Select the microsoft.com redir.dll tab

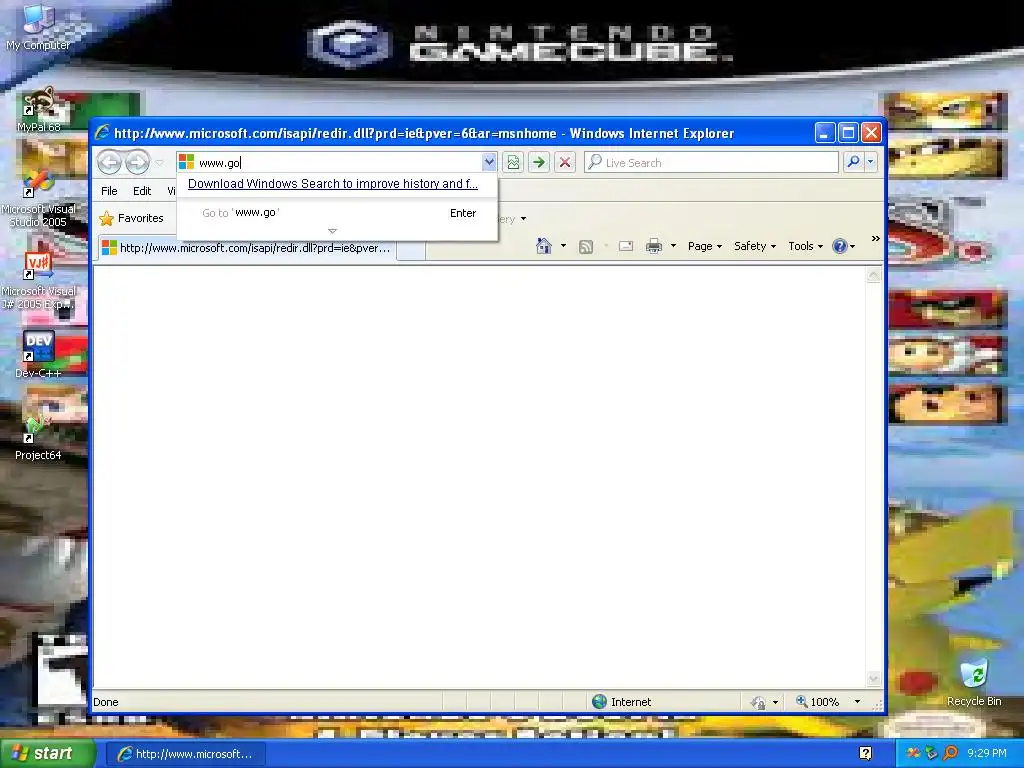click(247, 248)
